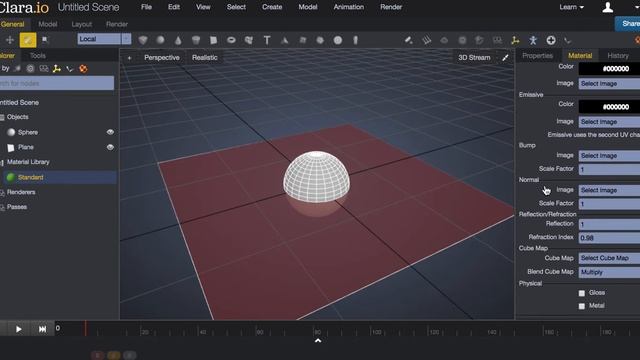Image resolution: width=640 pixels, height=360 pixels.
Task: Expand timeline panel with up chevron
Action: point(318,340)
